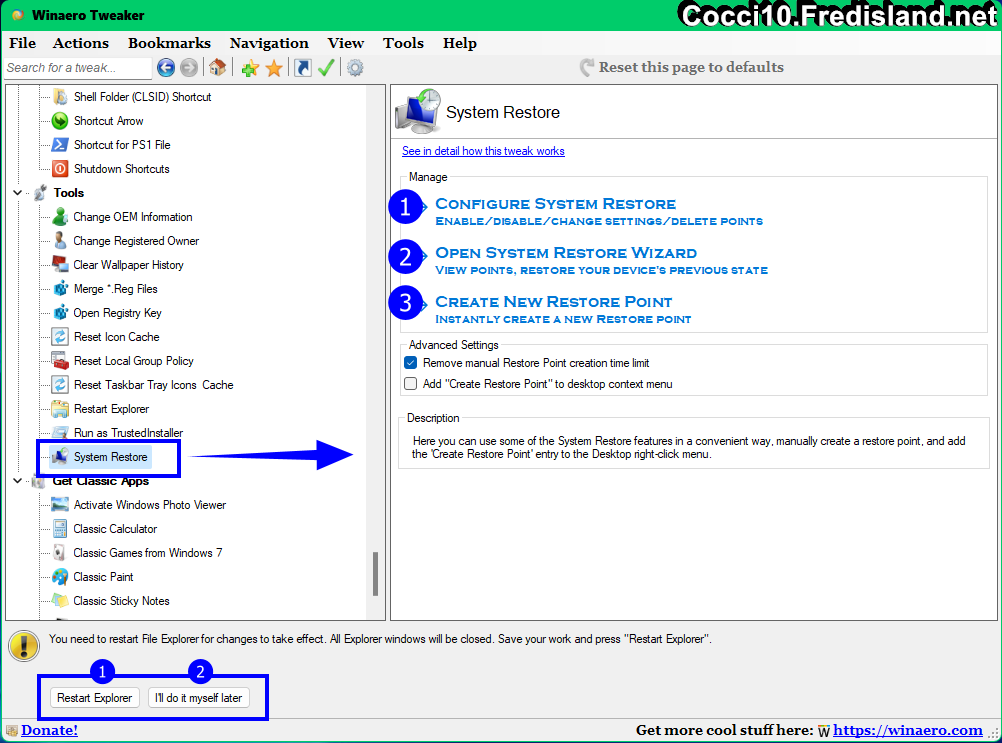This screenshot has width=1002, height=743.
Task: Select the Classic Sticky Notes item
Action: point(121,601)
